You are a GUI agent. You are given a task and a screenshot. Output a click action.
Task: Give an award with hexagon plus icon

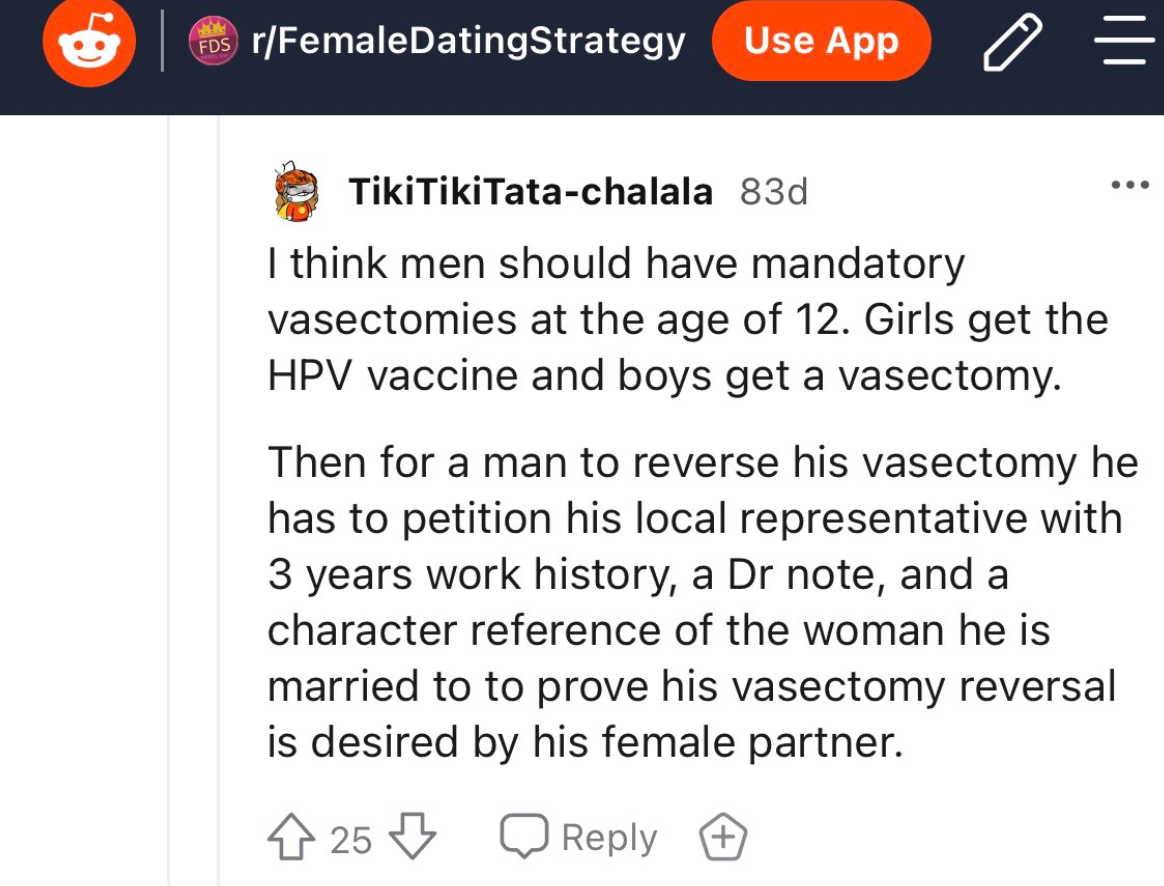723,836
